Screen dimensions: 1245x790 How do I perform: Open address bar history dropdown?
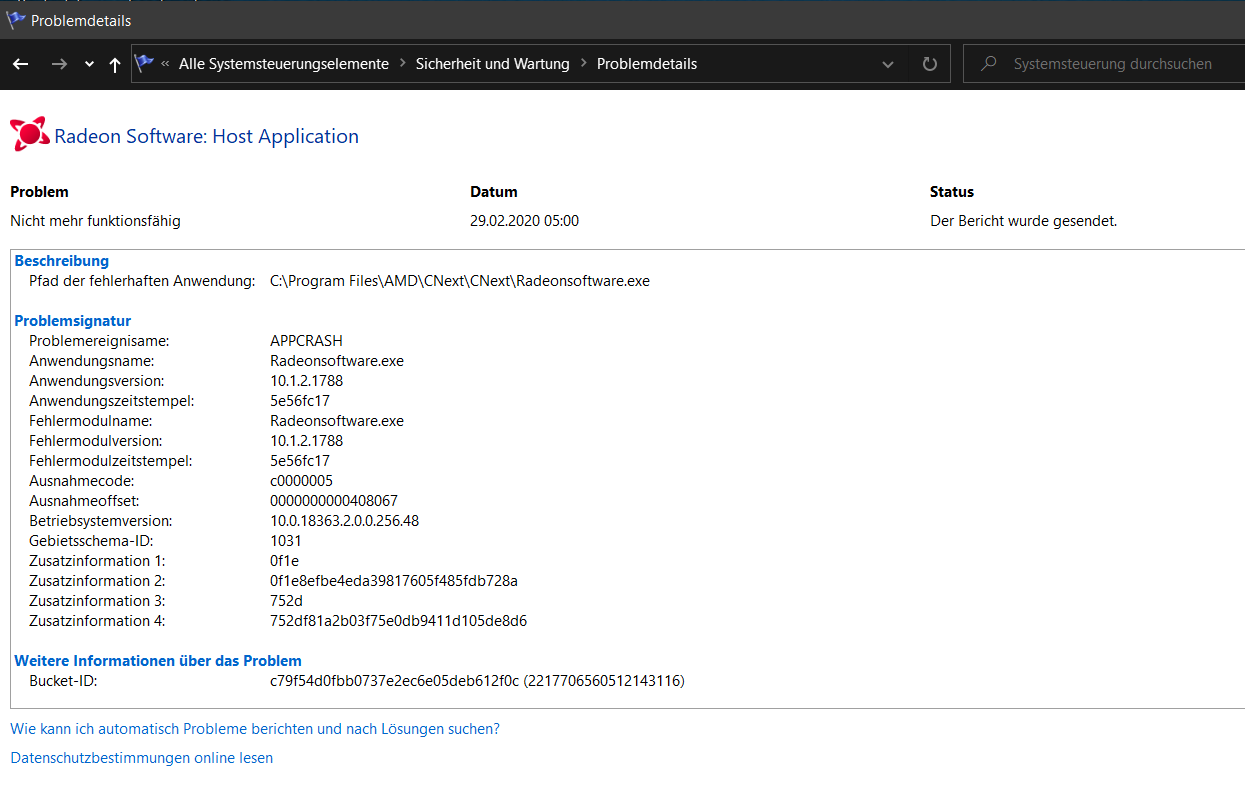[888, 64]
